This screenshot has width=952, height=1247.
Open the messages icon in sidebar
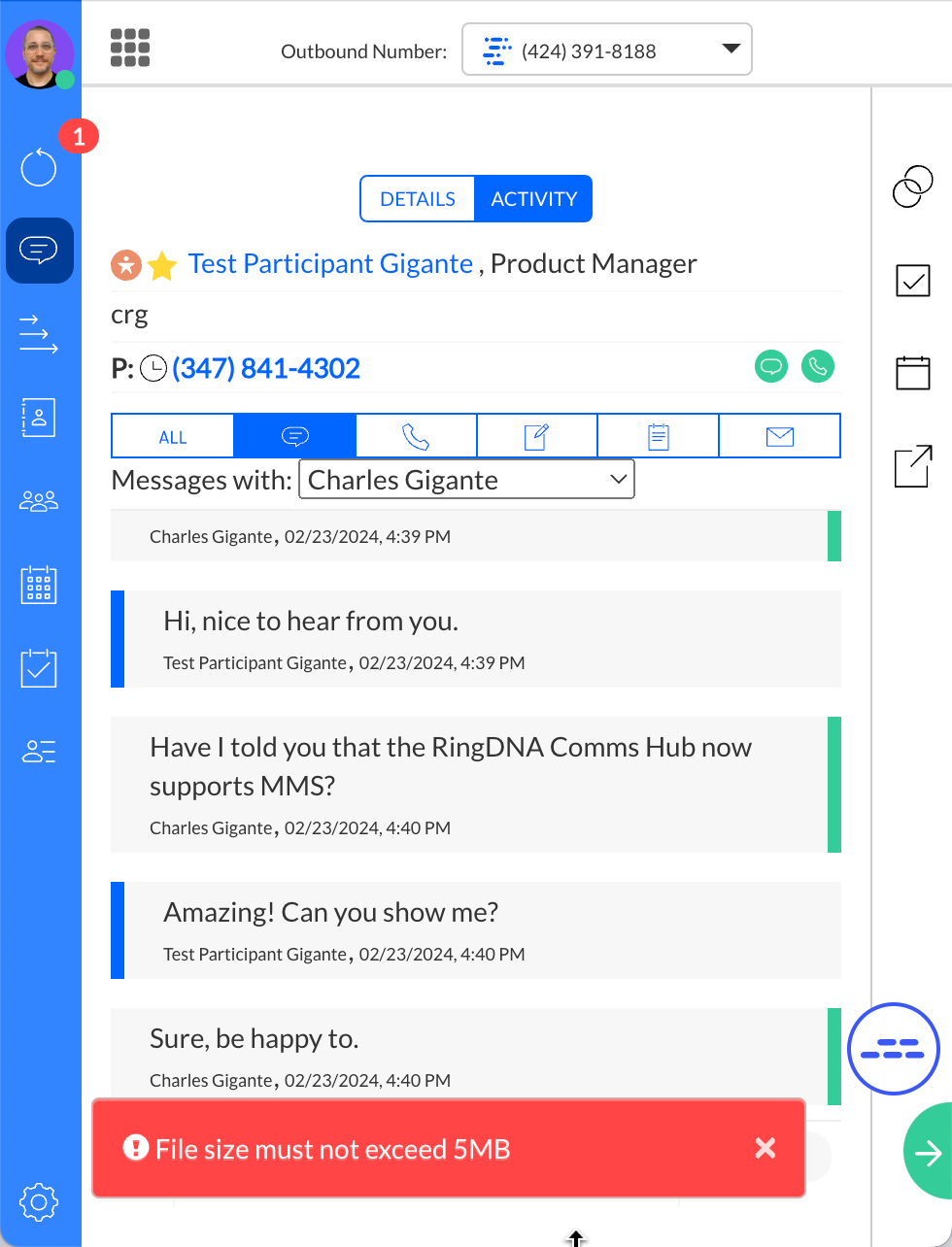coord(39,251)
